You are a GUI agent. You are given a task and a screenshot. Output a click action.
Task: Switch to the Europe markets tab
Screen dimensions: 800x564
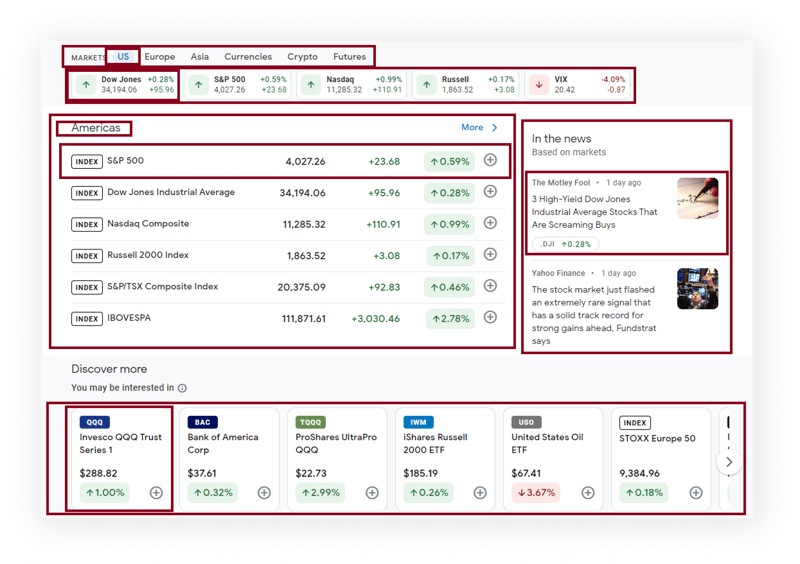point(160,57)
